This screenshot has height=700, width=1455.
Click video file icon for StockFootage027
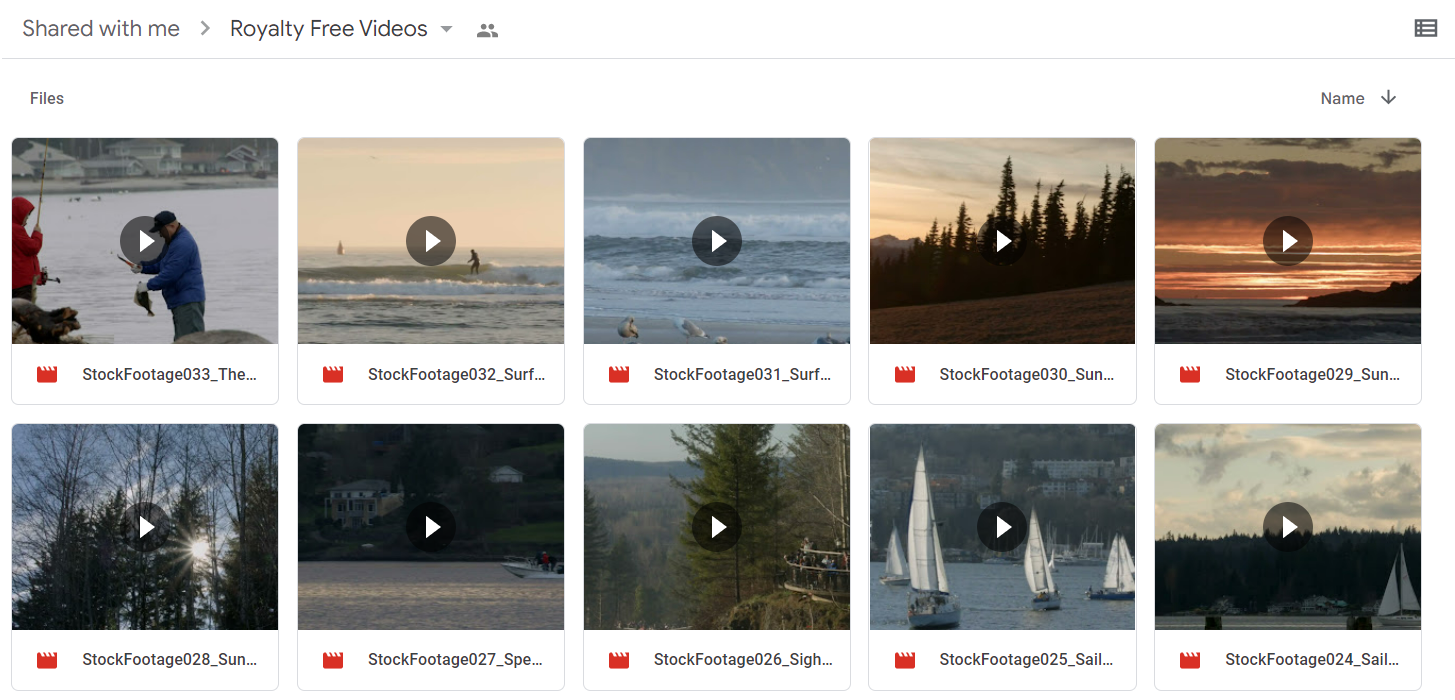tap(333, 660)
